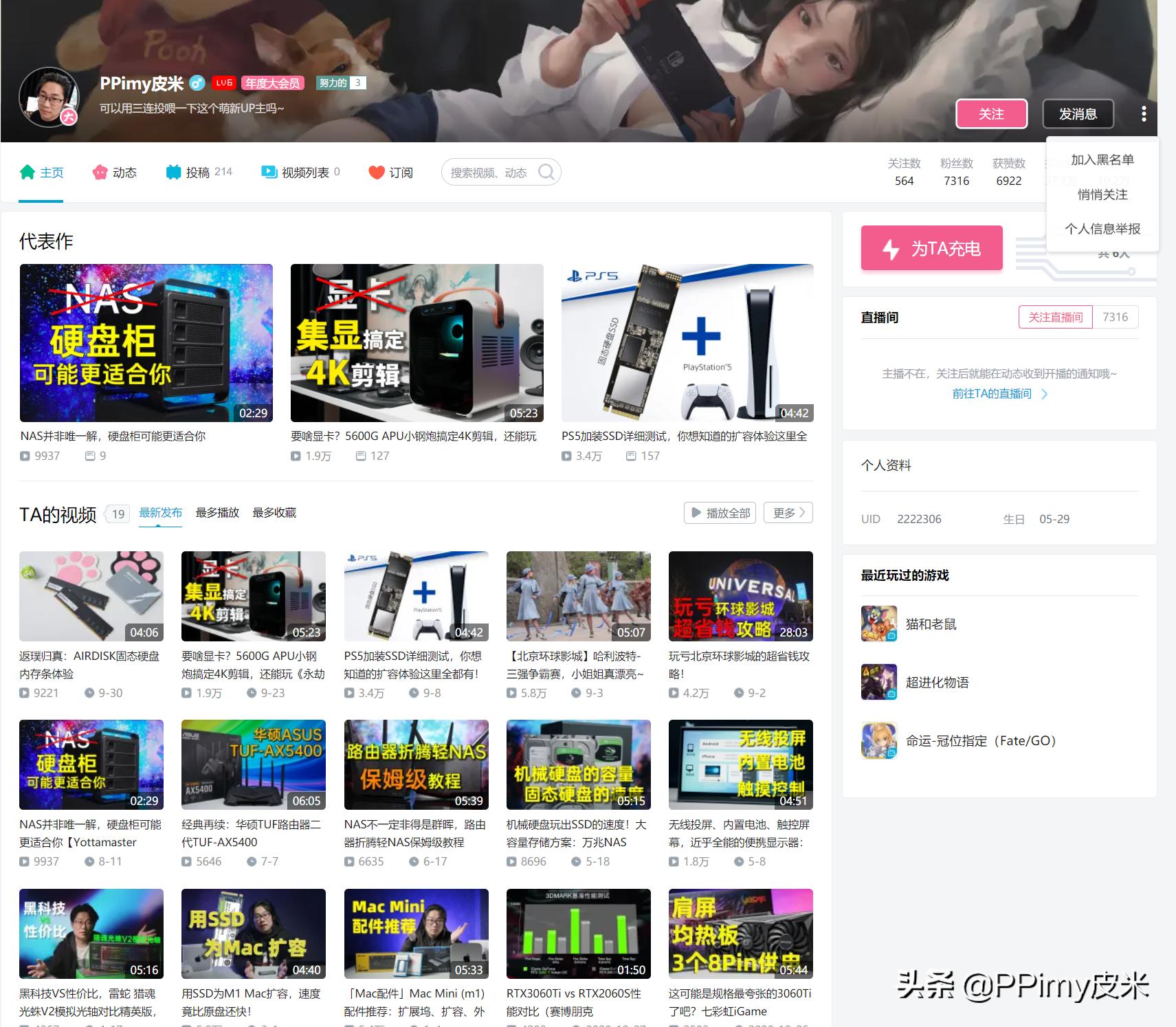Viewport: 1176px width, 1027px height.
Task: Open the 3个8Pin供电 video thumbnail
Action: click(x=741, y=934)
